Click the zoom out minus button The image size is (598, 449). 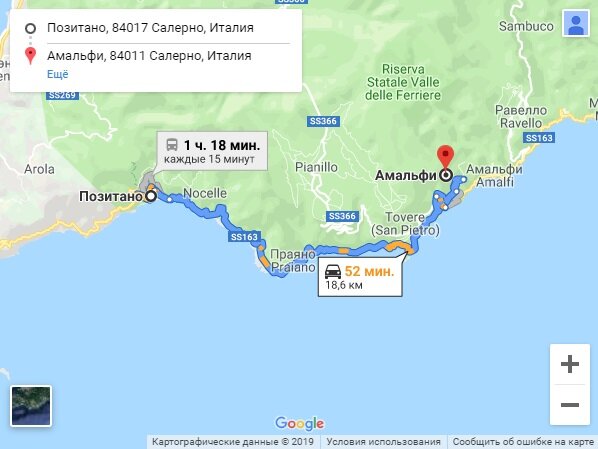tap(570, 404)
